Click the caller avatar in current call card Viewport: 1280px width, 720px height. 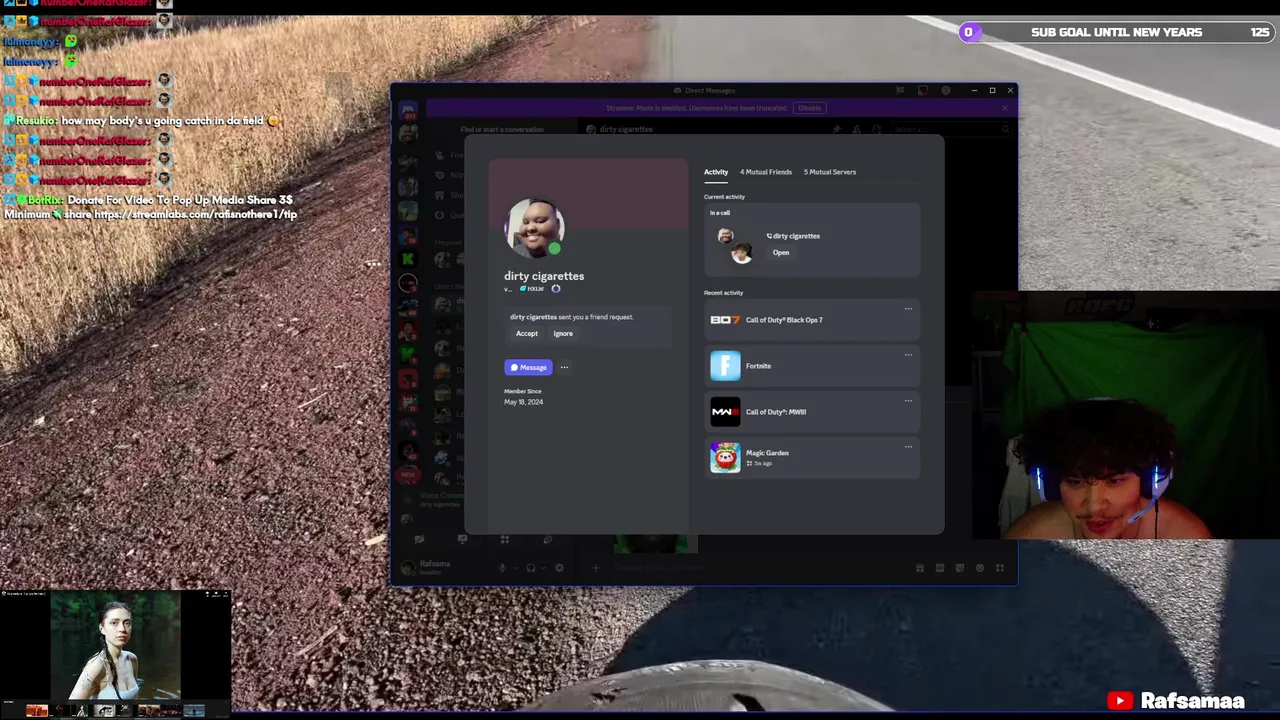(725, 236)
